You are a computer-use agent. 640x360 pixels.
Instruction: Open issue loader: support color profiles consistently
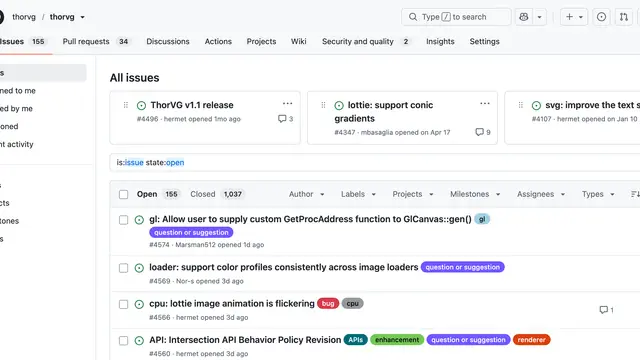click(x=284, y=267)
